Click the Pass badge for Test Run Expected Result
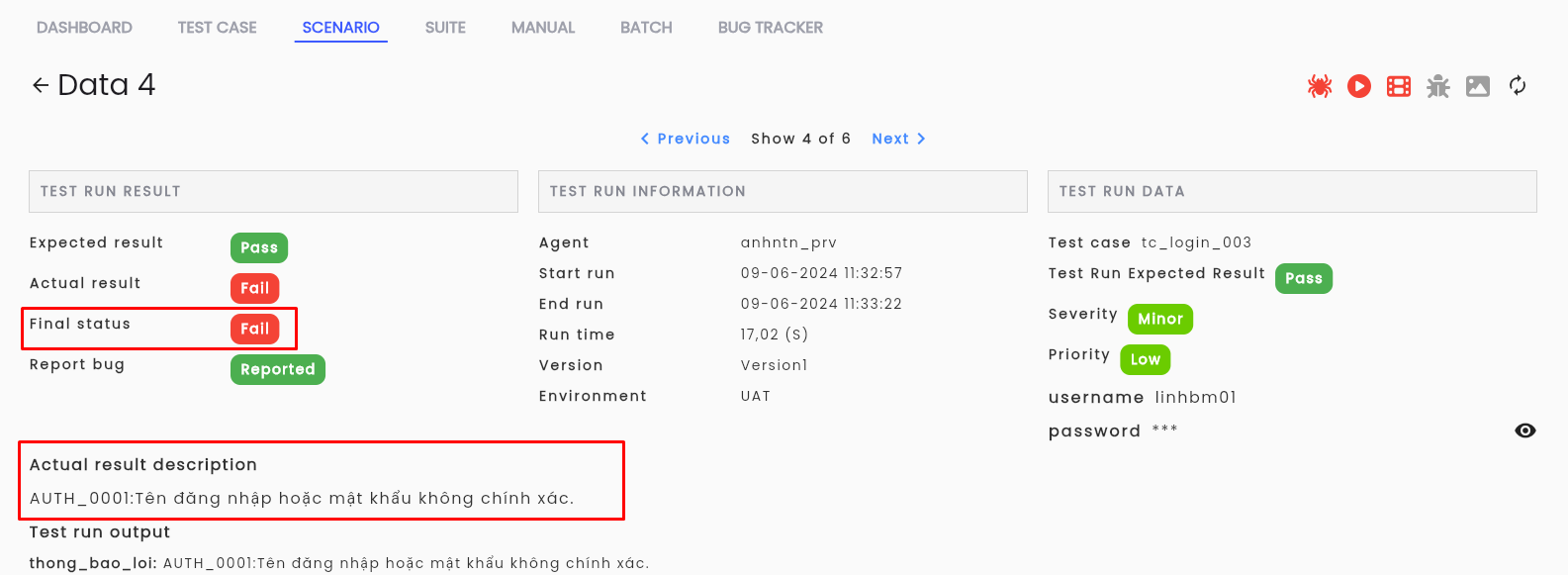The width and height of the screenshot is (1568, 575). [1304, 278]
